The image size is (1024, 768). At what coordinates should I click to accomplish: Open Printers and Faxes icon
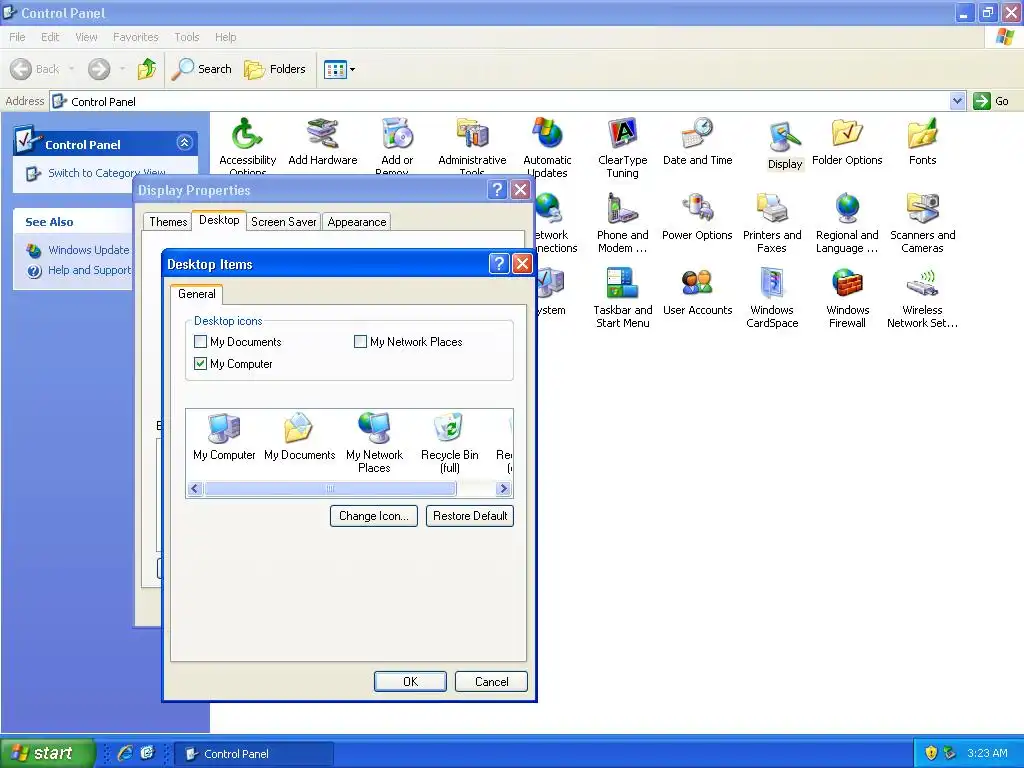[x=772, y=223]
